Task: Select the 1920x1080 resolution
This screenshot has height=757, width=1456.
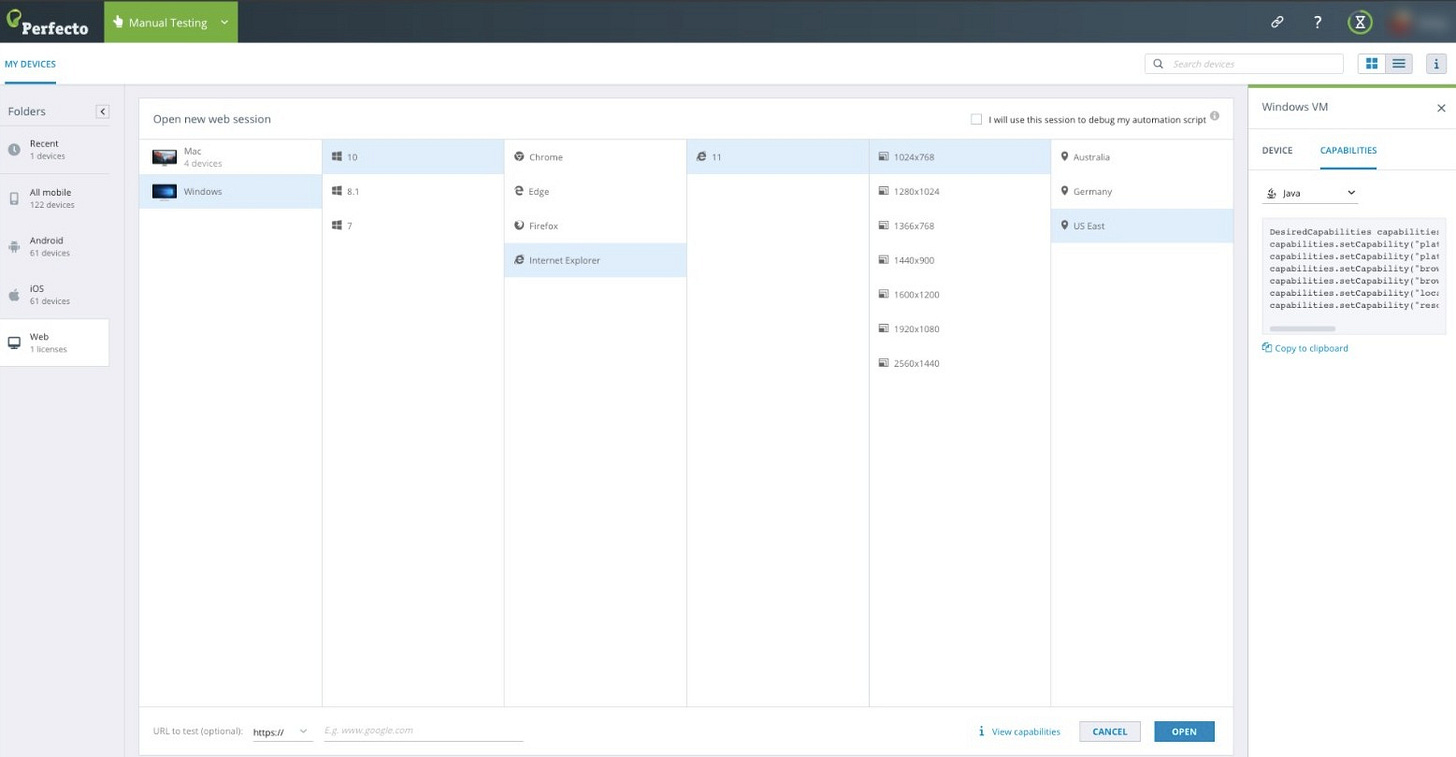Action: point(960,329)
